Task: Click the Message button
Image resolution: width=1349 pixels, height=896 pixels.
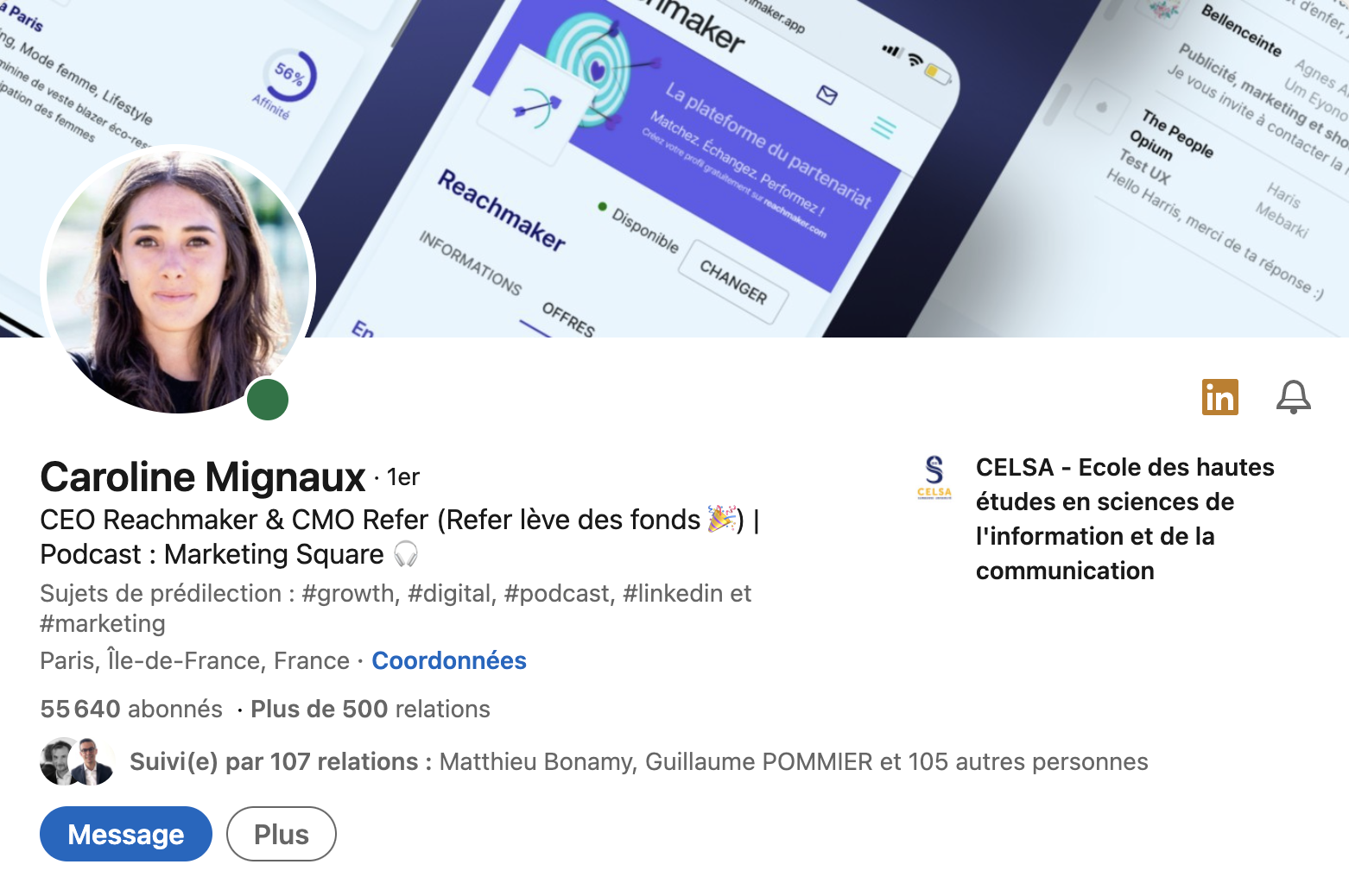Action: pos(126,834)
